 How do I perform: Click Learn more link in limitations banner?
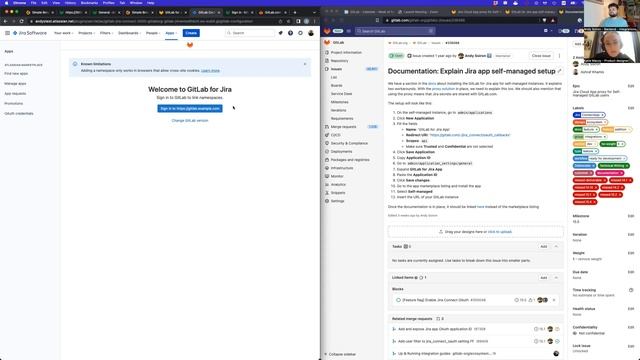point(210,71)
